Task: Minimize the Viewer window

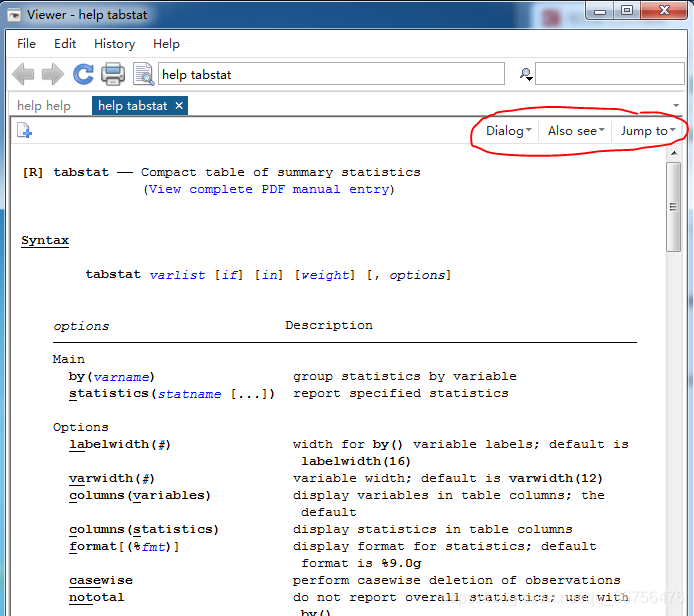Action: (x=600, y=11)
